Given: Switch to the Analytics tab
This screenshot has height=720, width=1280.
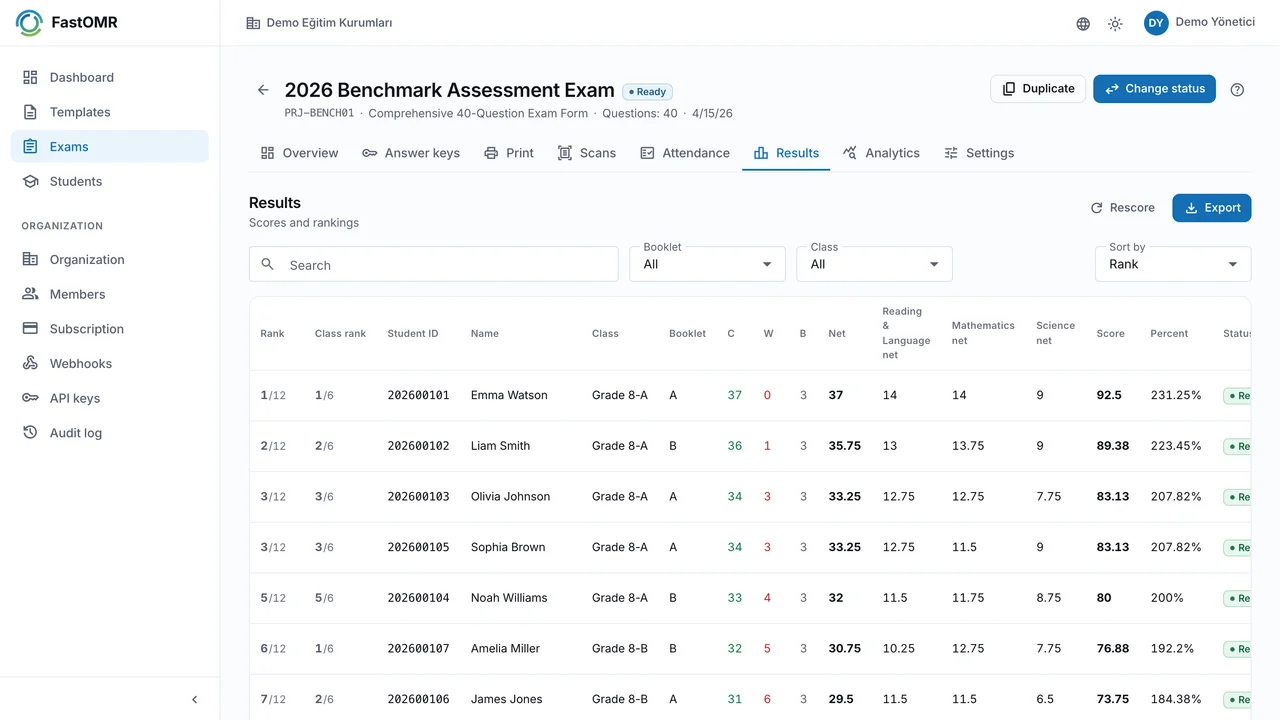Looking at the screenshot, I should (881, 153).
